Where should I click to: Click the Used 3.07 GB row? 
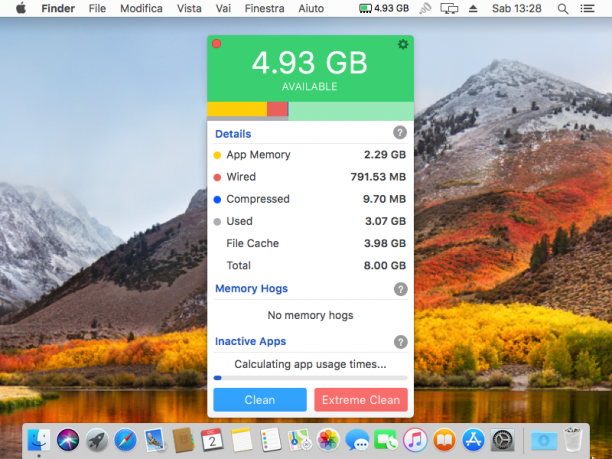310,221
